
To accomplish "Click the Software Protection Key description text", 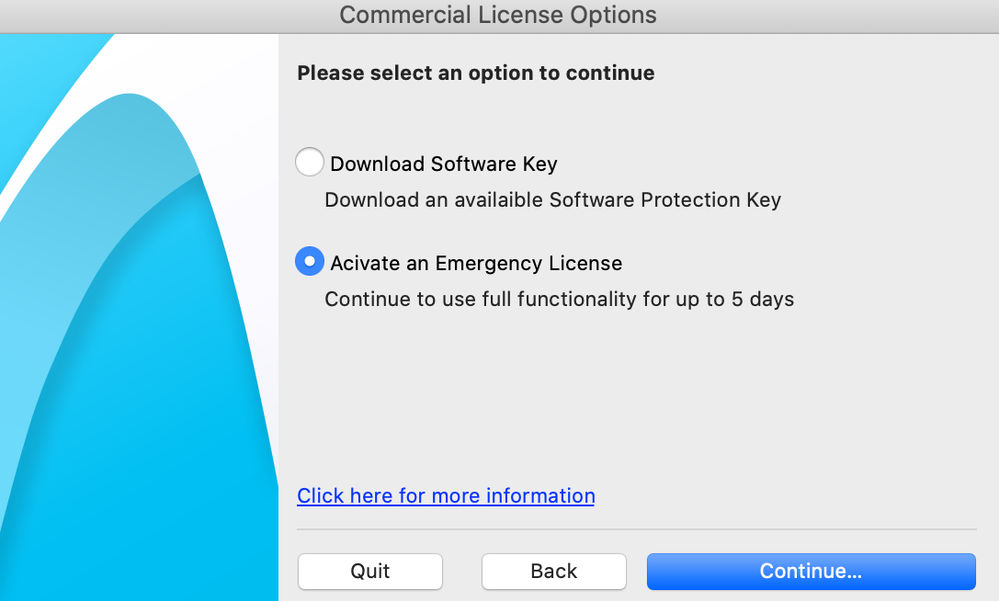I will pyautogui.click(x=552, y=200).
